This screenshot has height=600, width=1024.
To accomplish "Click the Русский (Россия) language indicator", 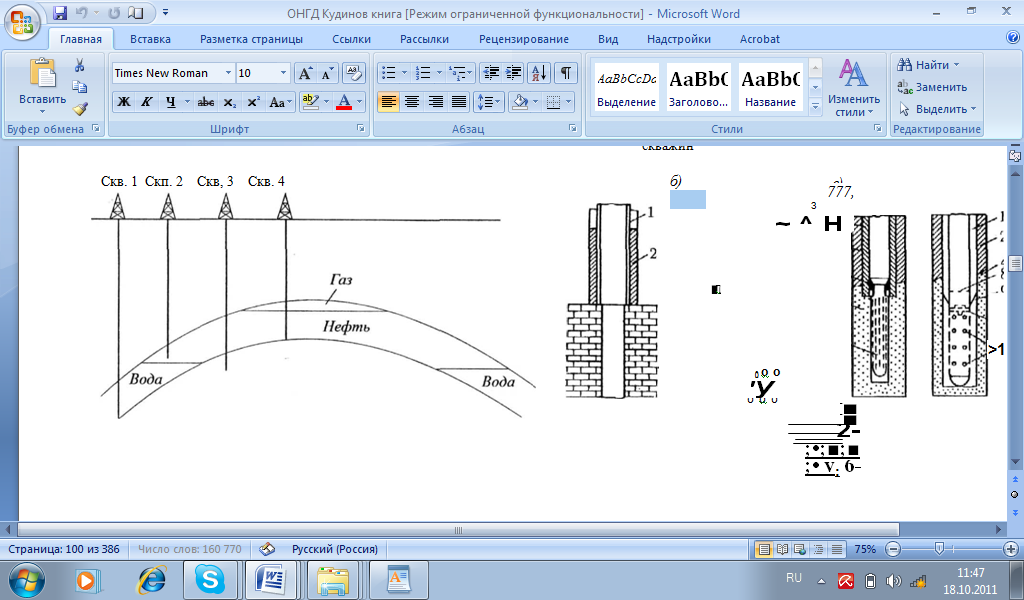I will coord(334,549).
